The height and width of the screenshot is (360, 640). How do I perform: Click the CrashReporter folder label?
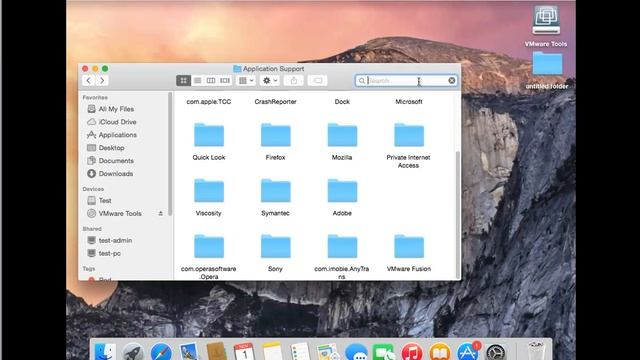(x=276, y=102)
